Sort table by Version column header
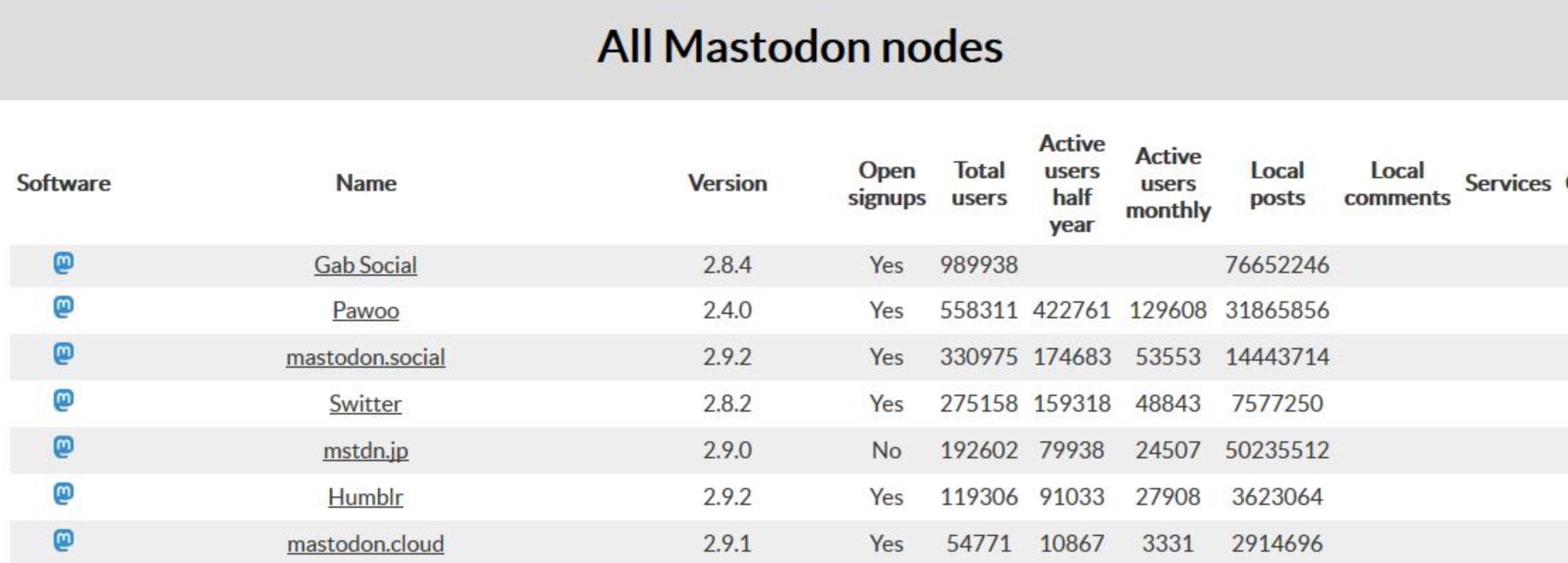Viewport: 1568px width, 563px height. pyautogui.click(x=727, y=183)
